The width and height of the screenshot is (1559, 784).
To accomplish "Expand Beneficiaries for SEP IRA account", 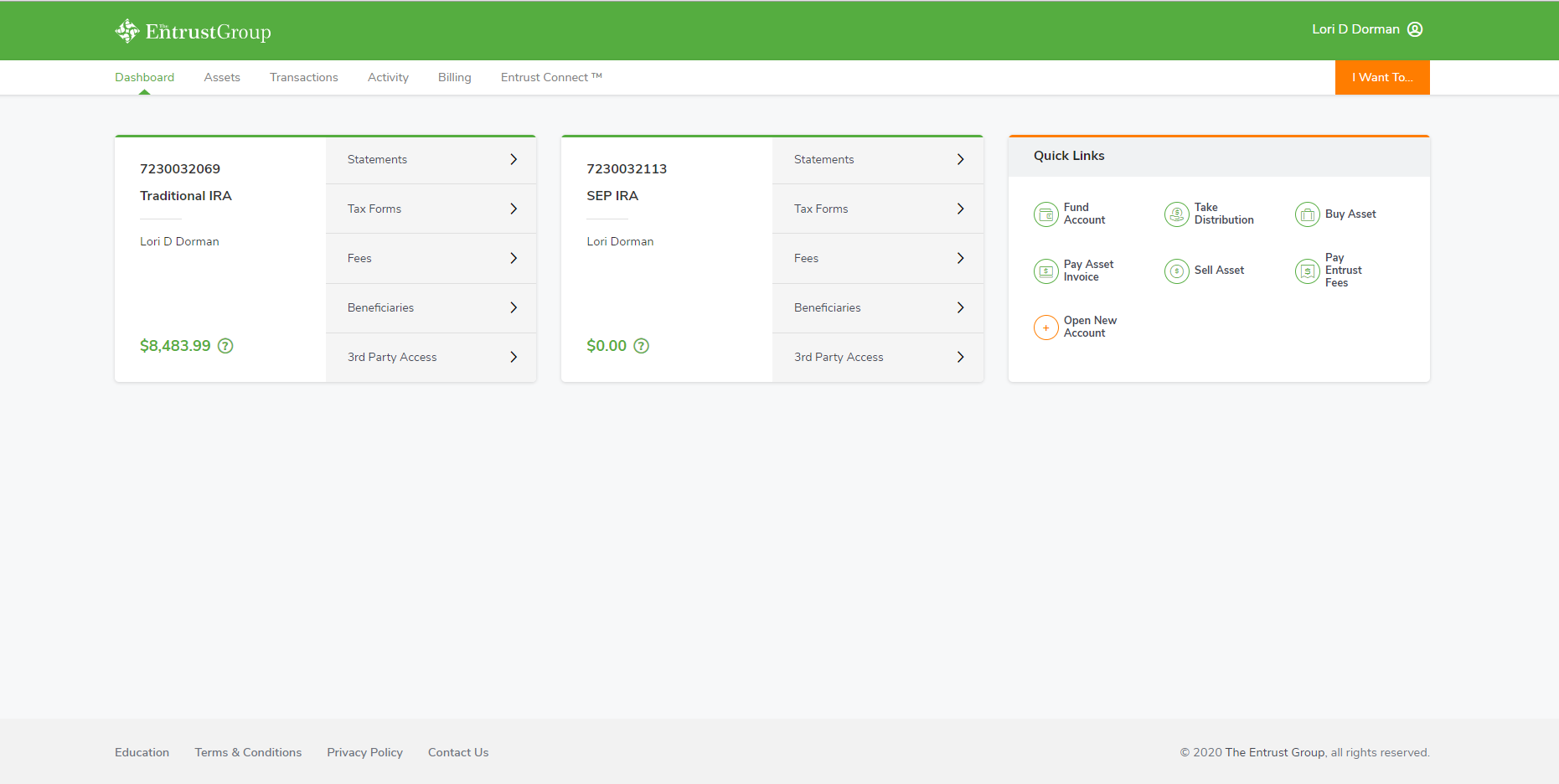I will pos(877,307).
